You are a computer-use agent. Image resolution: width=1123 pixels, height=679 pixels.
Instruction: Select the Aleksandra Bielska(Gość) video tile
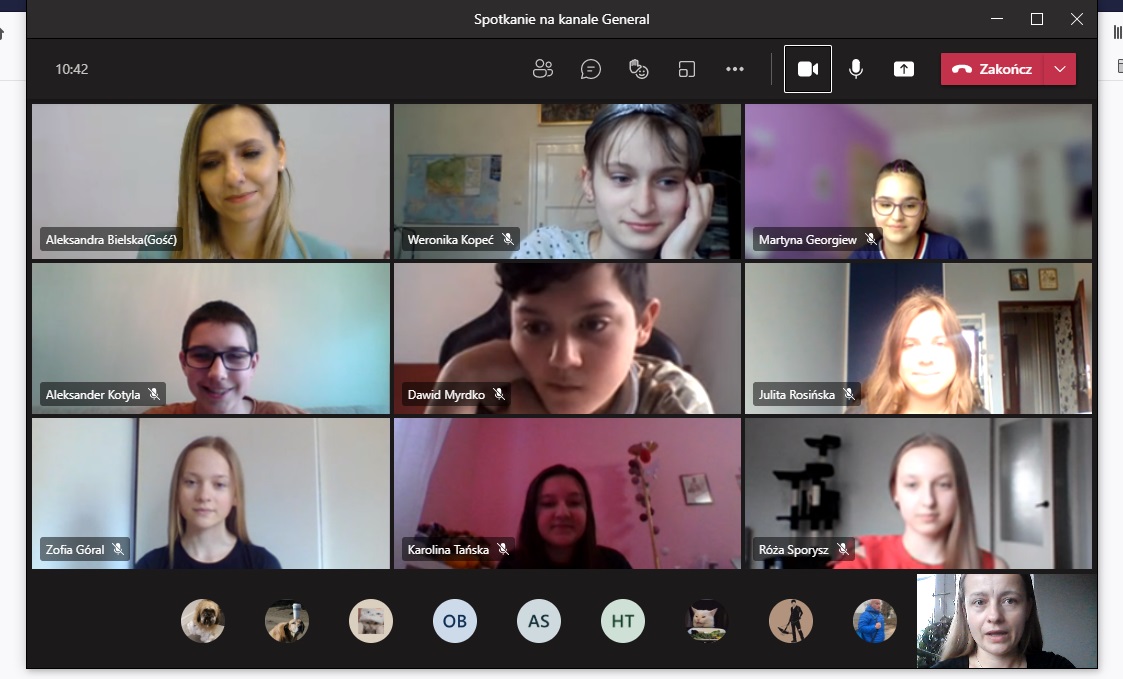[x=211, y=180]
